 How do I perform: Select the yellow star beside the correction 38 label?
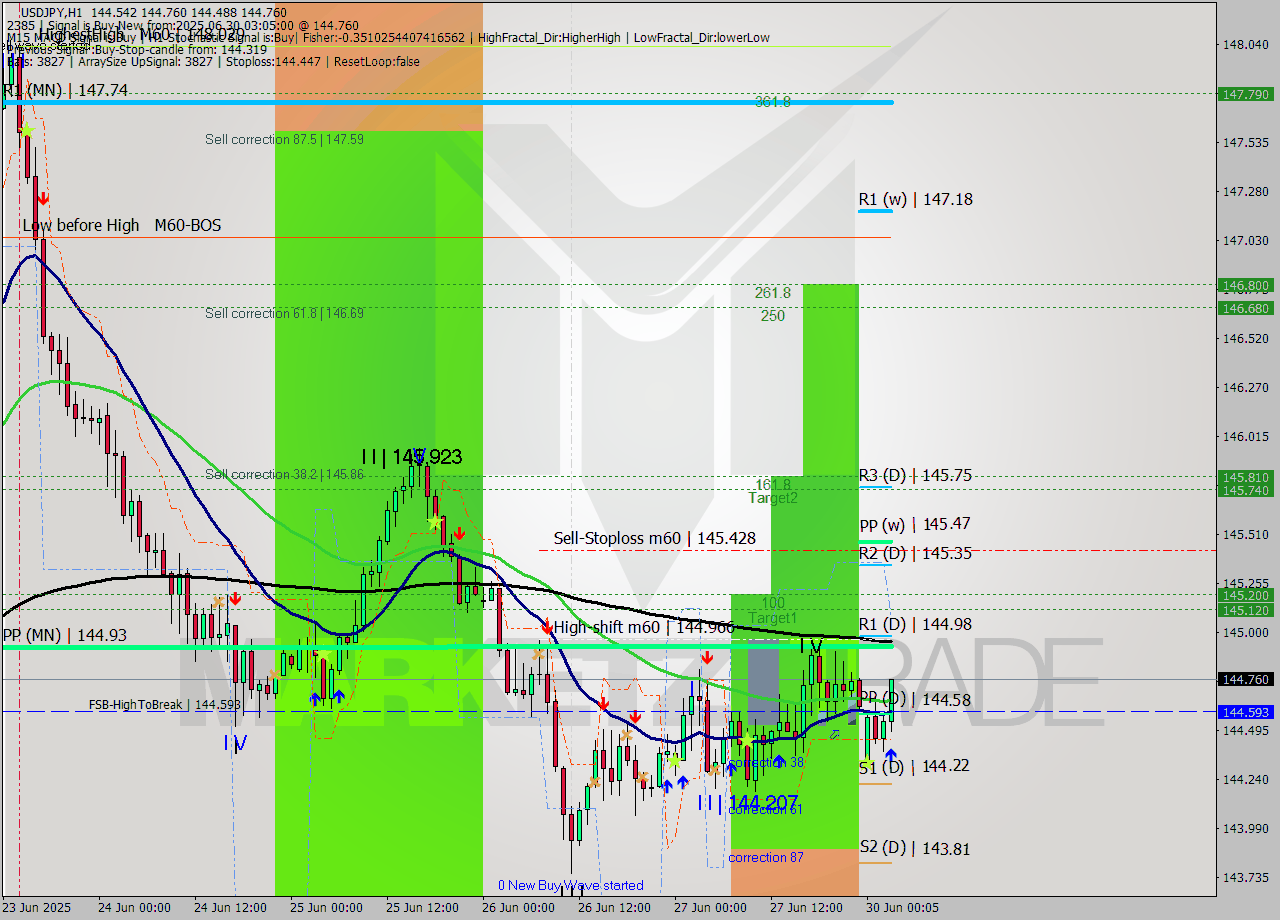[747, 743]
